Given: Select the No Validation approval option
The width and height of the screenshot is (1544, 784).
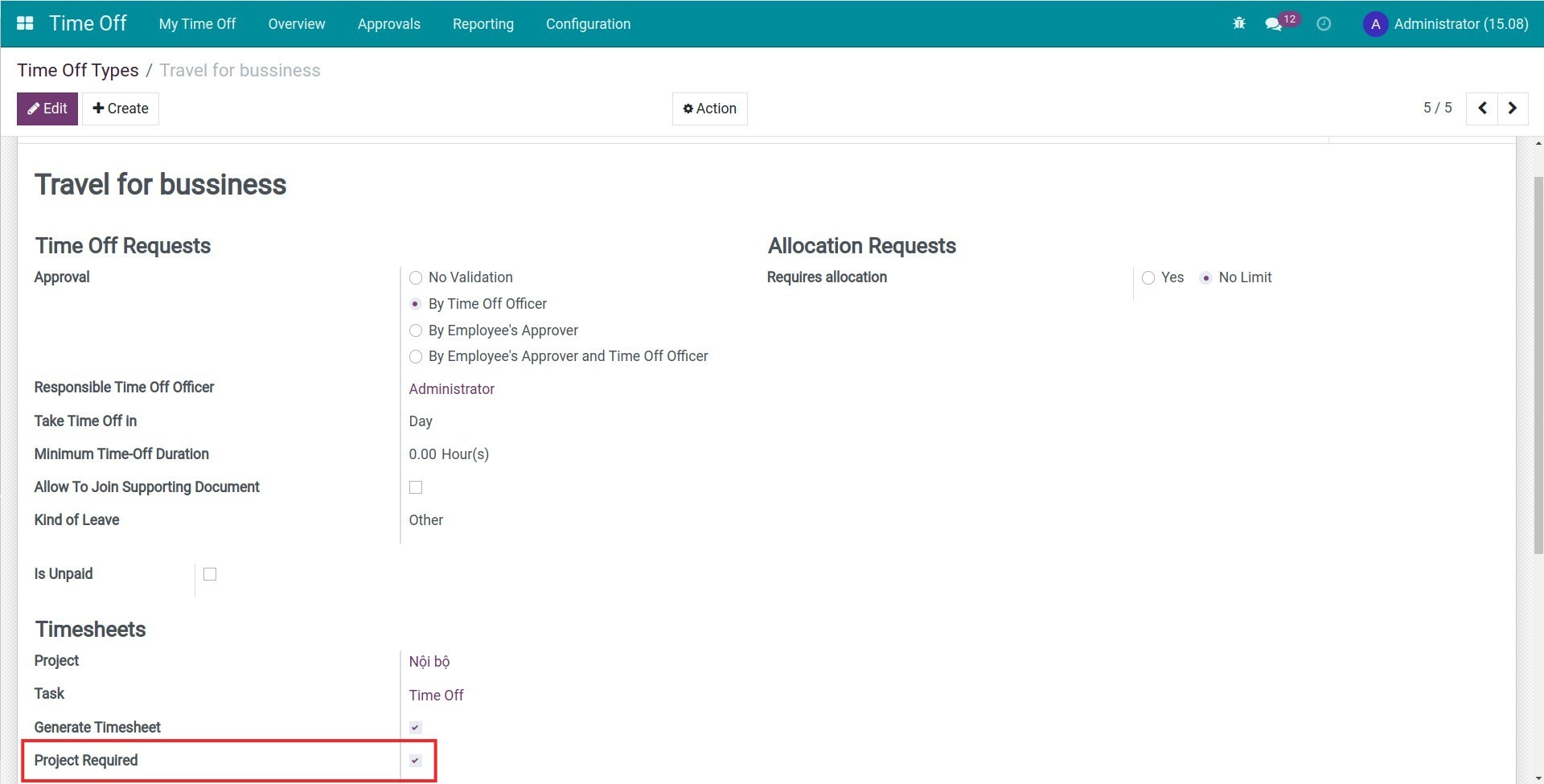Looking at the screenshot, I should [416, 277].
